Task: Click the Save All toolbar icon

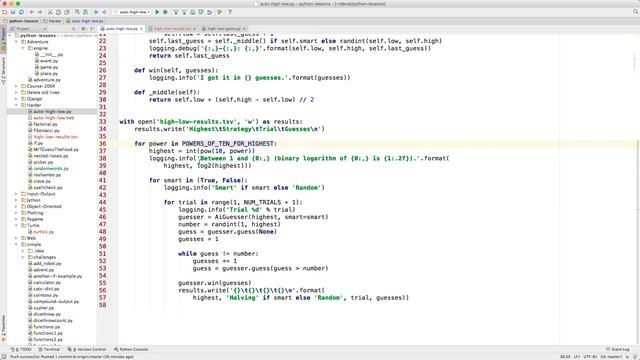Action: point(13,12)
